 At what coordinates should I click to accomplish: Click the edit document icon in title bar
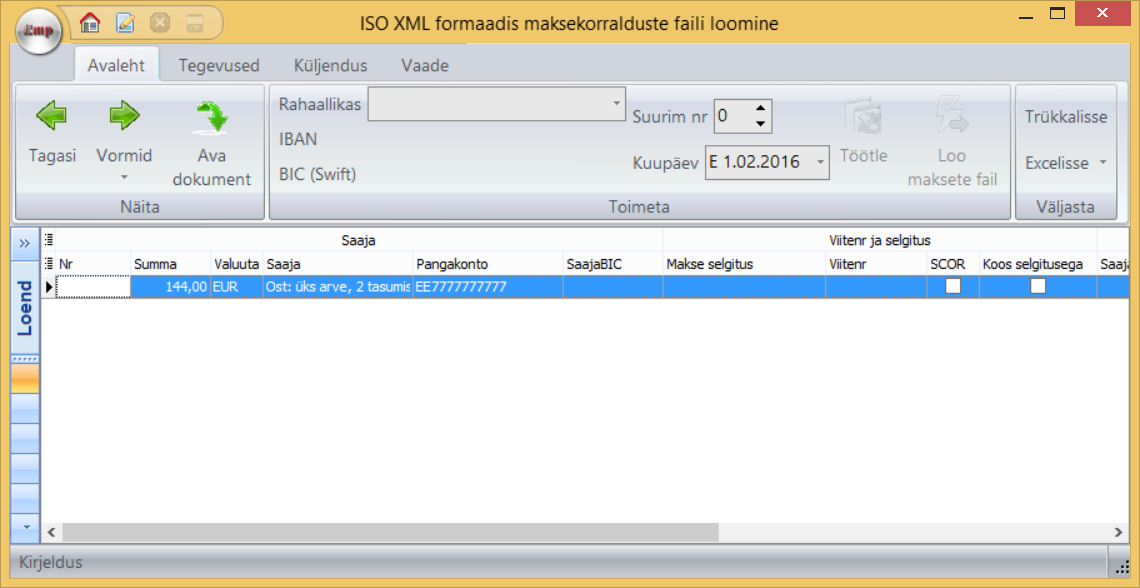tap(125, 22)
